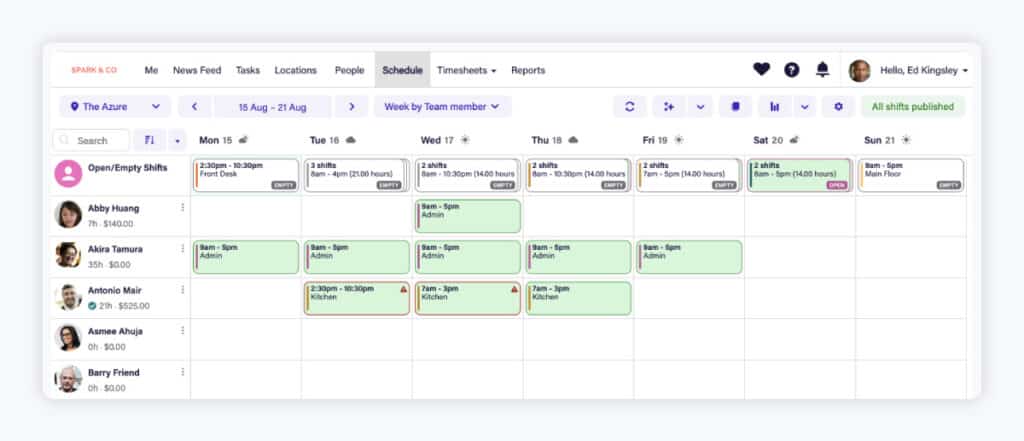
Task: Expand the chevron next to the bar chart button
Action: pos(805,106)
